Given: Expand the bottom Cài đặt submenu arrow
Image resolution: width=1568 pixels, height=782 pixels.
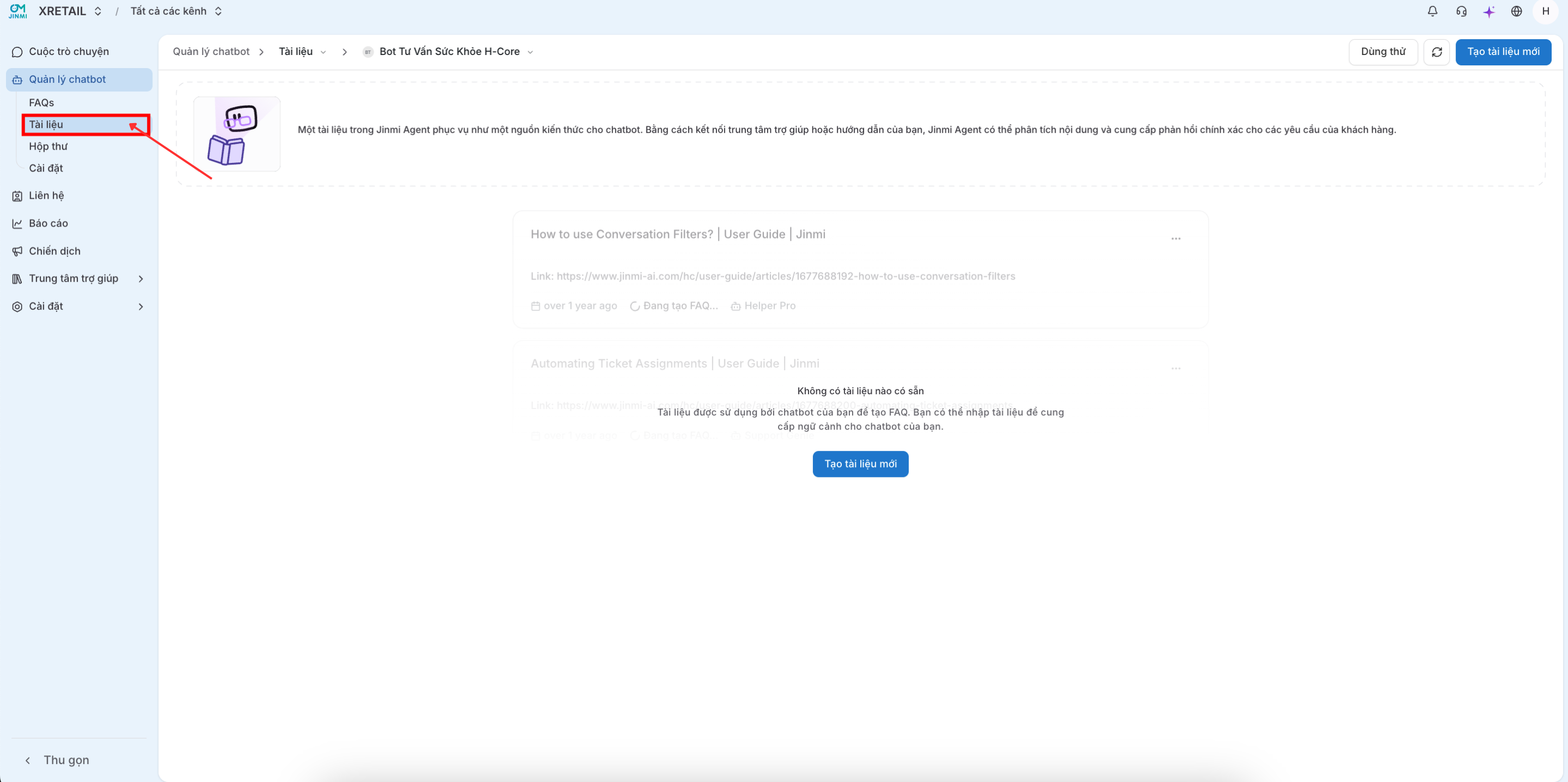Looking at the screenshot, I should pyautogui.click(x=140, y=307).
